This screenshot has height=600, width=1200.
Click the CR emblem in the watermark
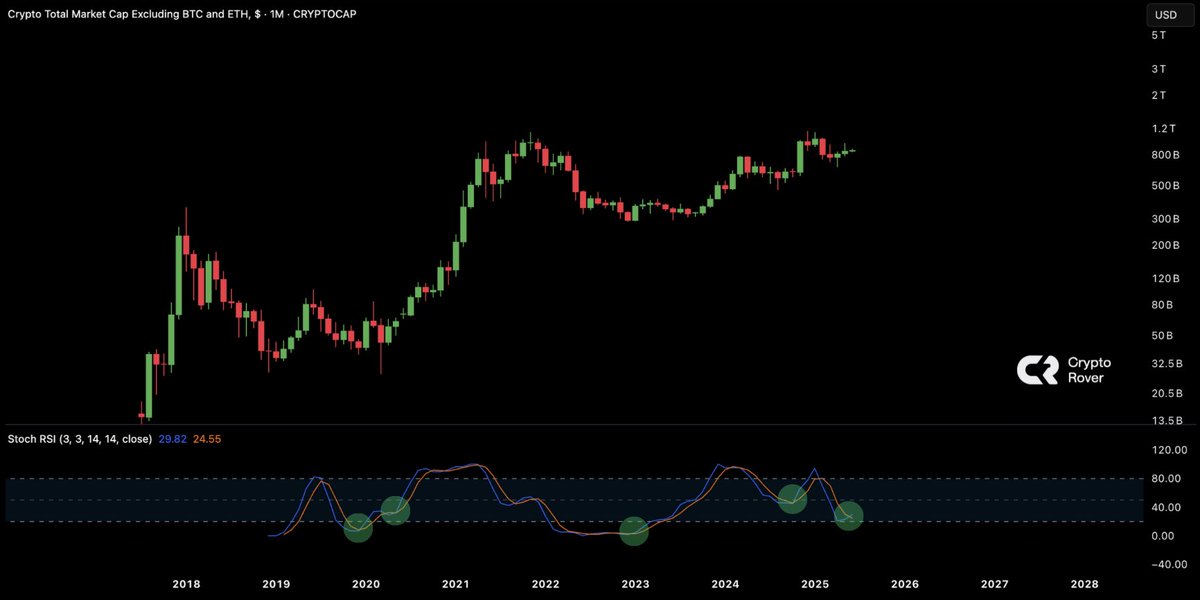tap(1040, 370)
